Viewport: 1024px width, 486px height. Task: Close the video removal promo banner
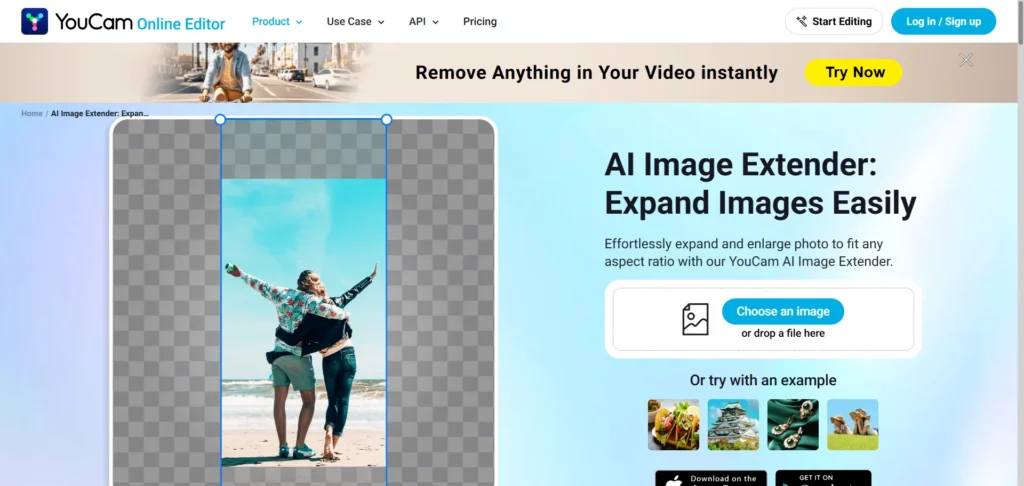coord(966,60)
